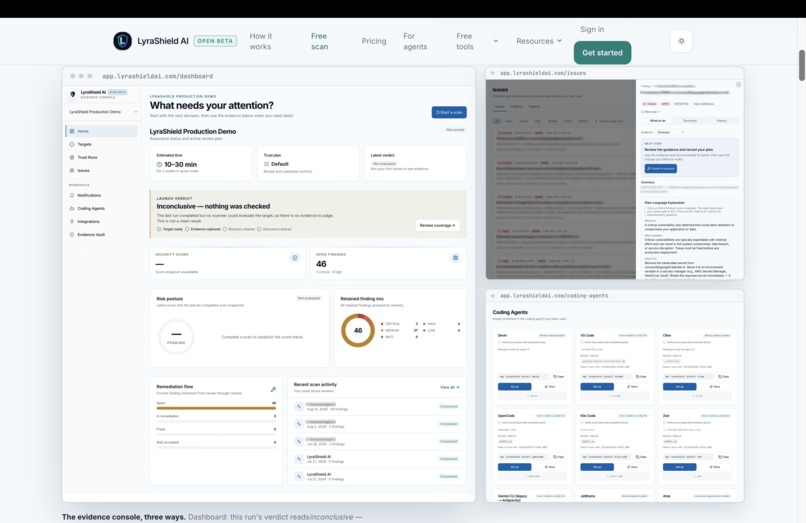Switch to the What to do tab
The image size is (806, 523).
(657, 120)
